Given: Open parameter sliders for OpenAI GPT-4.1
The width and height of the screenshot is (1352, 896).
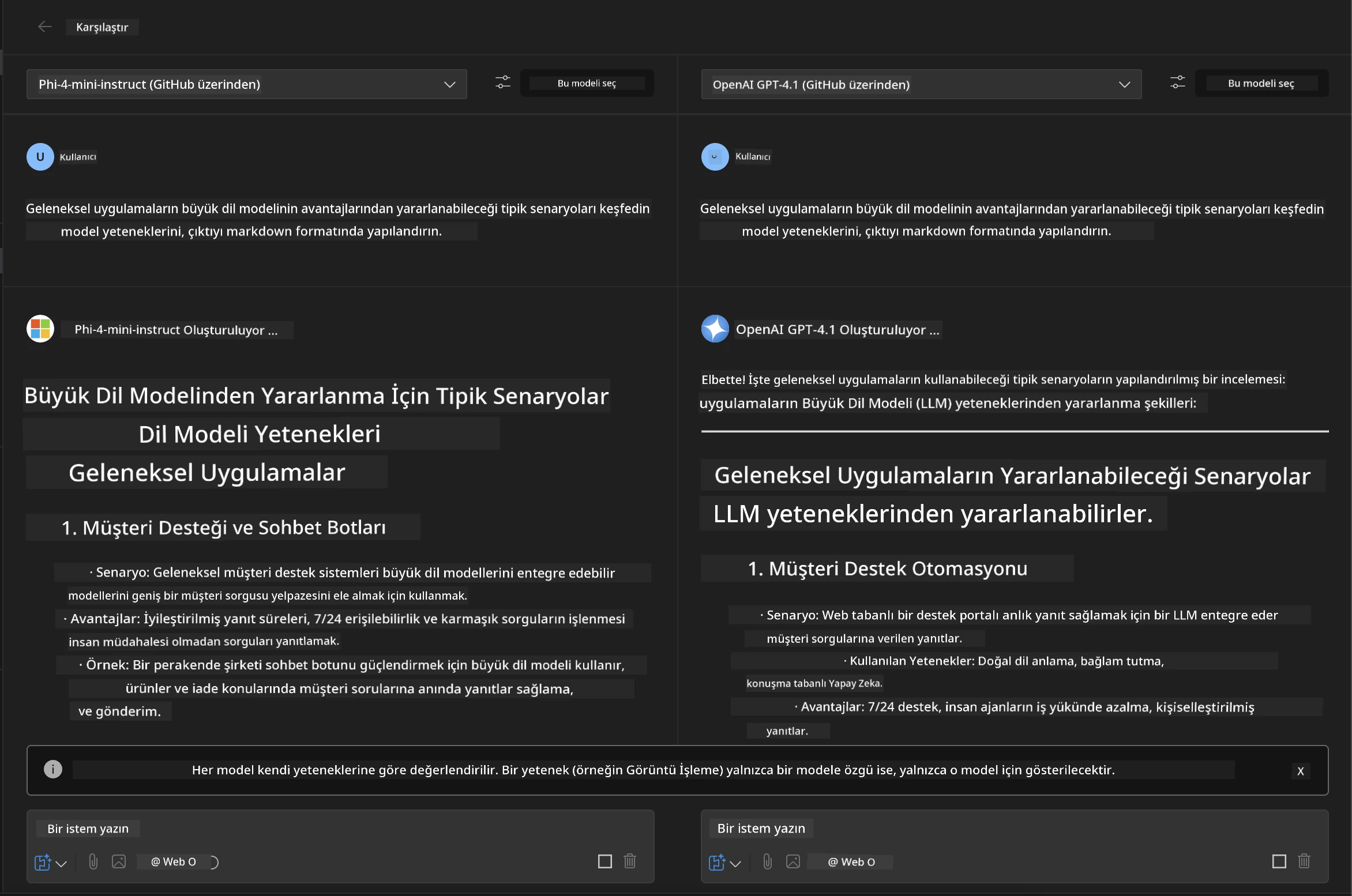Looking at the screenshot, I should (1178, 82).
